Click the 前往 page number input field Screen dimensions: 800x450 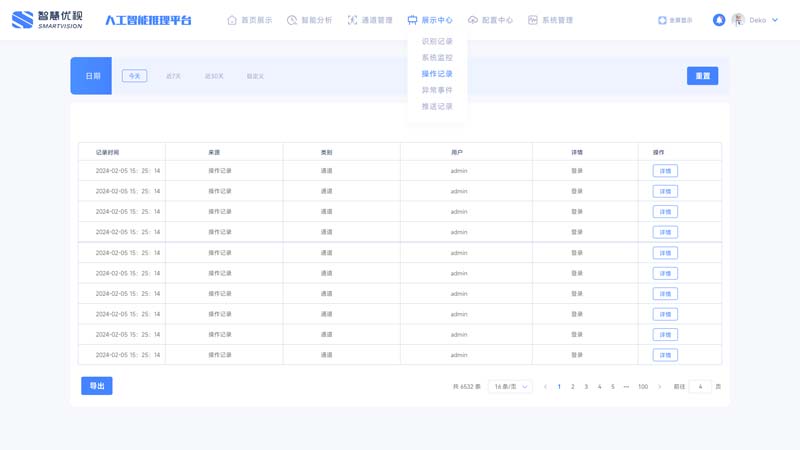[x=700, y=387]
